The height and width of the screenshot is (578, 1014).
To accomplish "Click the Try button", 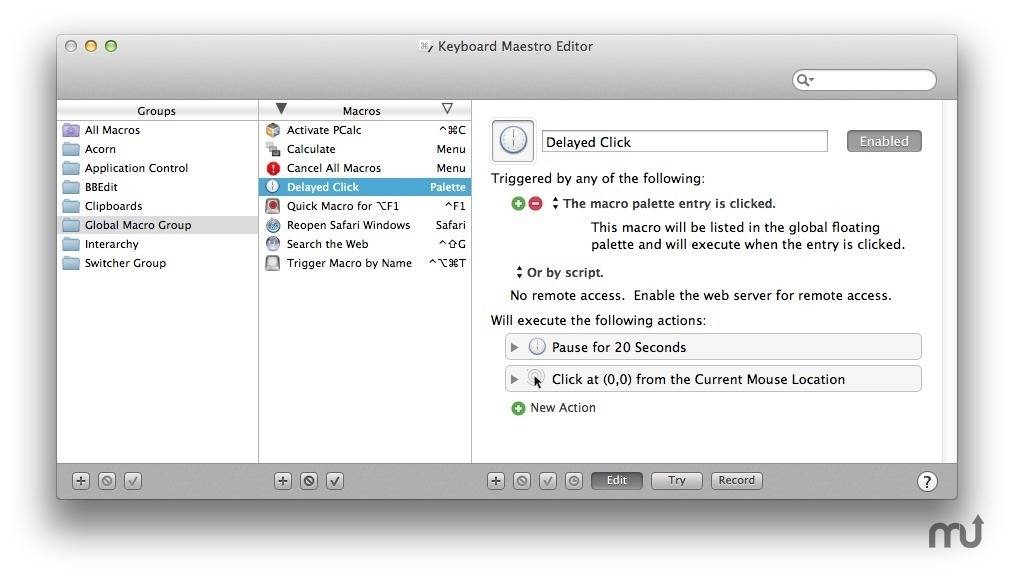I will (x=676, y=480).
